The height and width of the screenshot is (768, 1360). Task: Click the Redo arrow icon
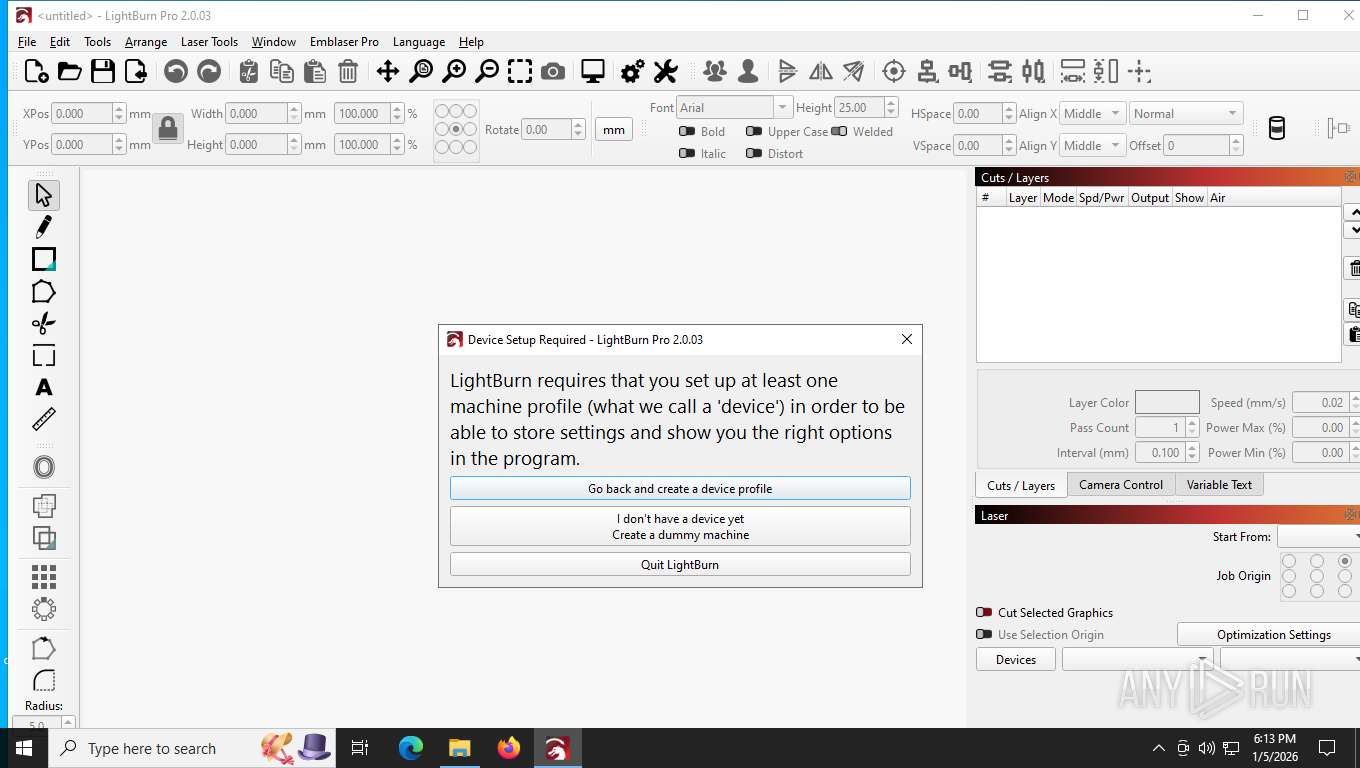209,71
